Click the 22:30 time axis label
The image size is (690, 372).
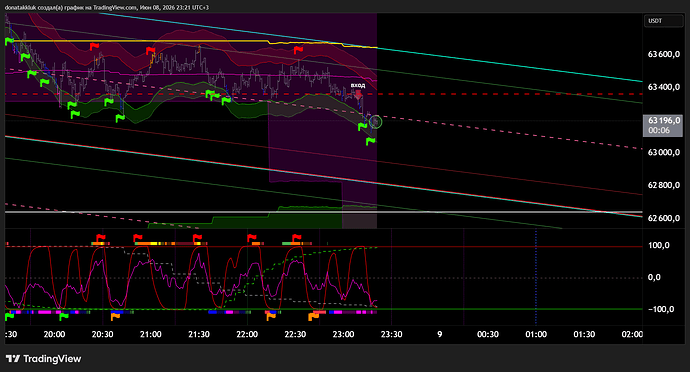point(295,335)
